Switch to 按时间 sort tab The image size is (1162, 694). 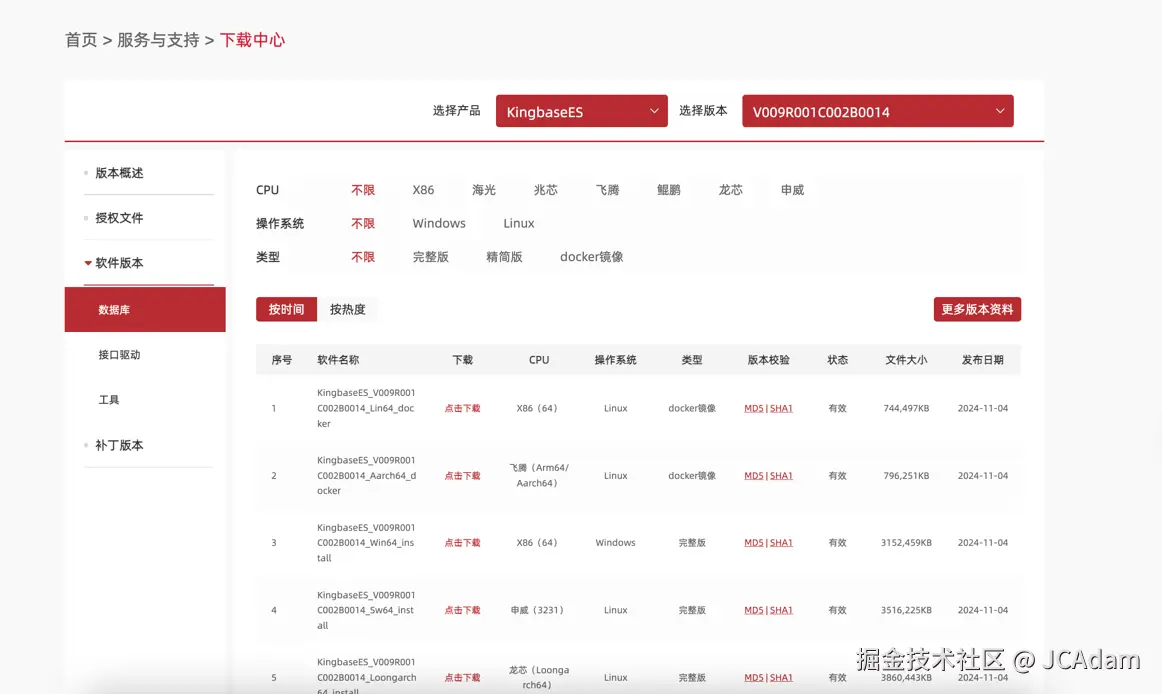[x=287, y=310]
